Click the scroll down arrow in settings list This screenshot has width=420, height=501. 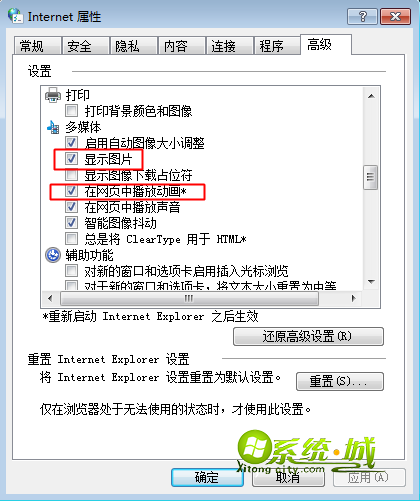[371, 282]
